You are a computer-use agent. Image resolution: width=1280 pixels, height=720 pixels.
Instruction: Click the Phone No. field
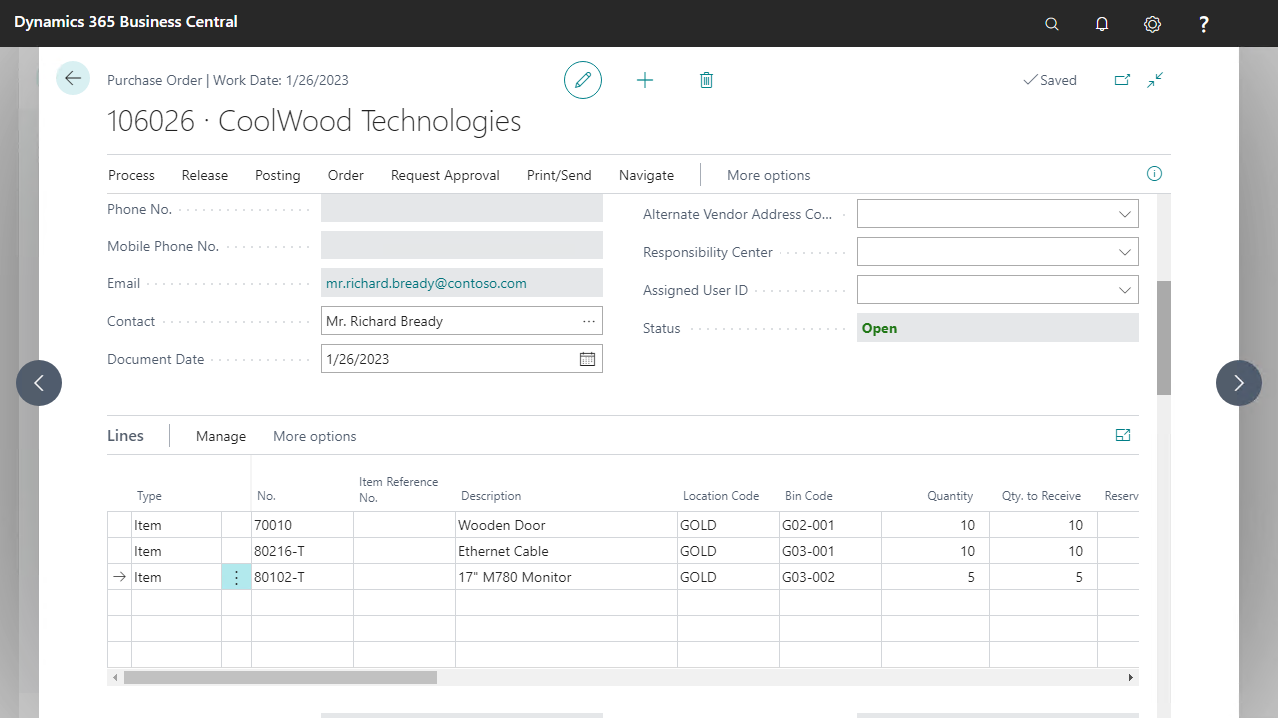point(462,208)
